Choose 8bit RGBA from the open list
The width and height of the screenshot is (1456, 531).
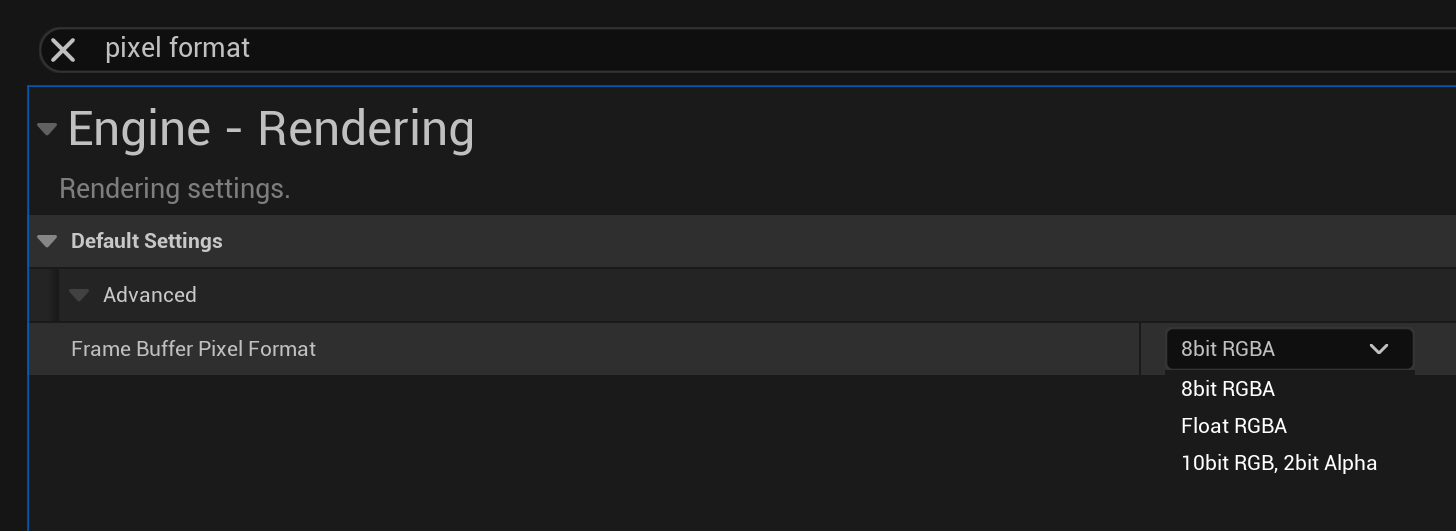pos(1228,389)
